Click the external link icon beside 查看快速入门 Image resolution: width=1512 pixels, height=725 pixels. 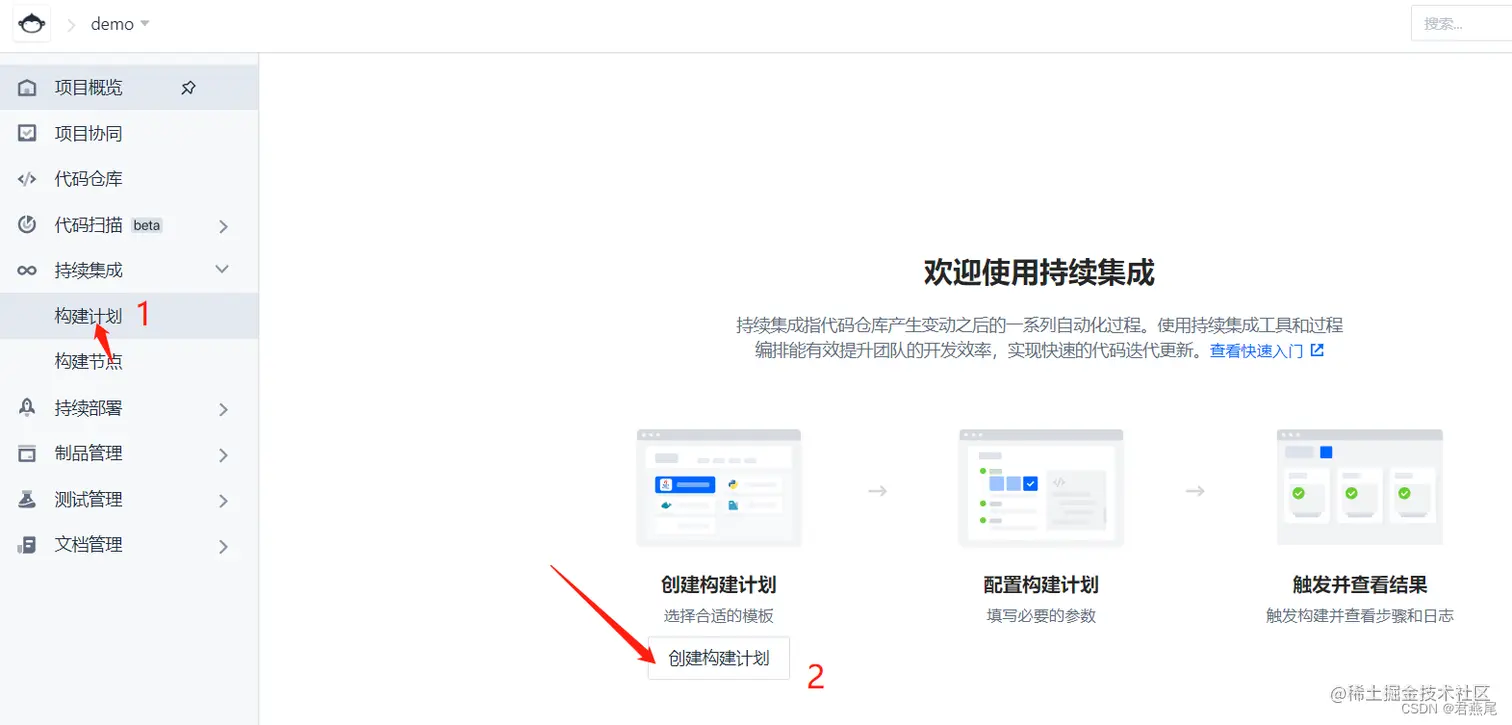click(x=1317, y=350)
